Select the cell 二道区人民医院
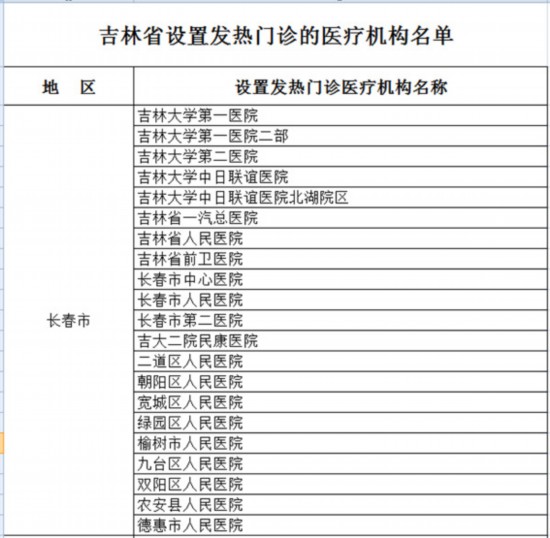This screenshot has width=550, height=538. [x=341, y=361]
